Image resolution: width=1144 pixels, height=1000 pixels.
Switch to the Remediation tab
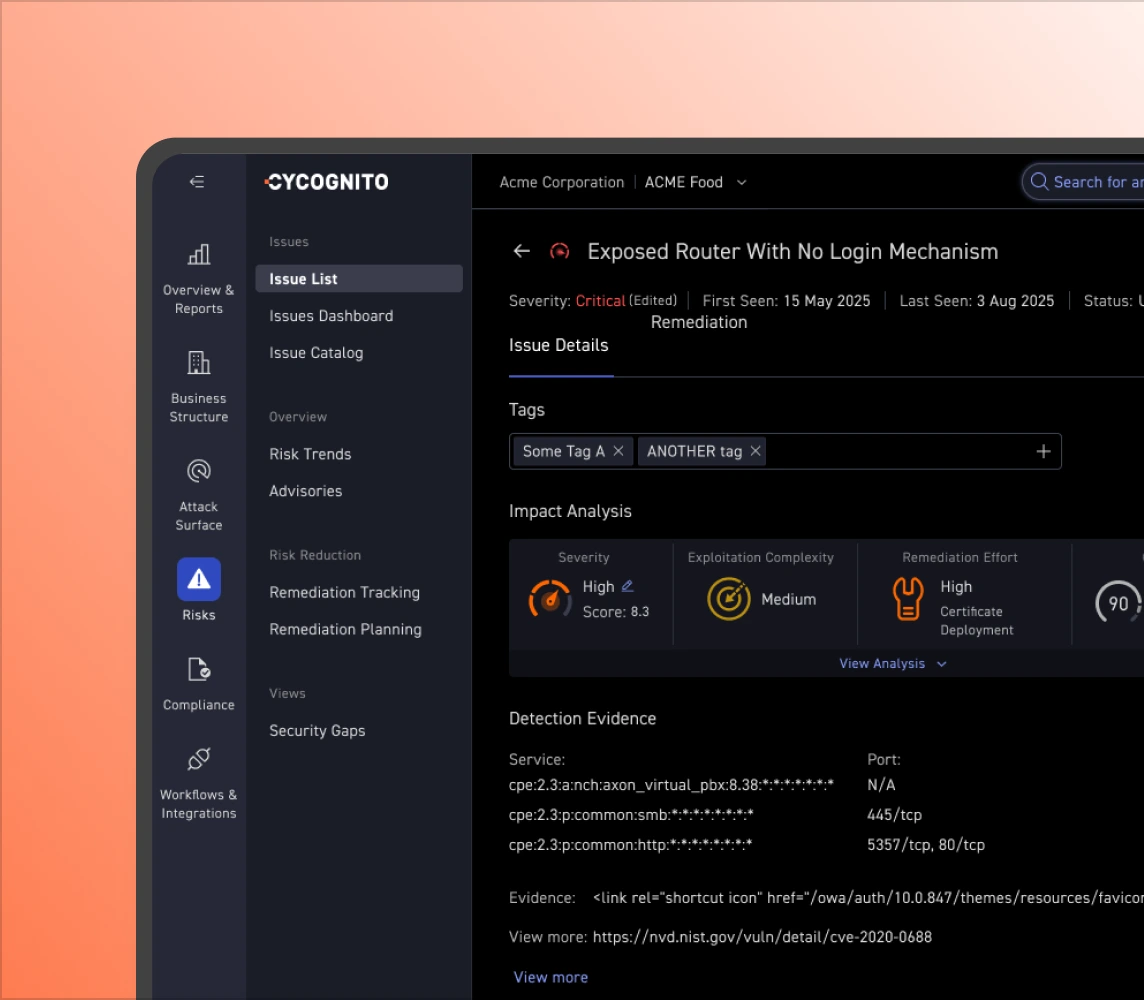[699, 322]
